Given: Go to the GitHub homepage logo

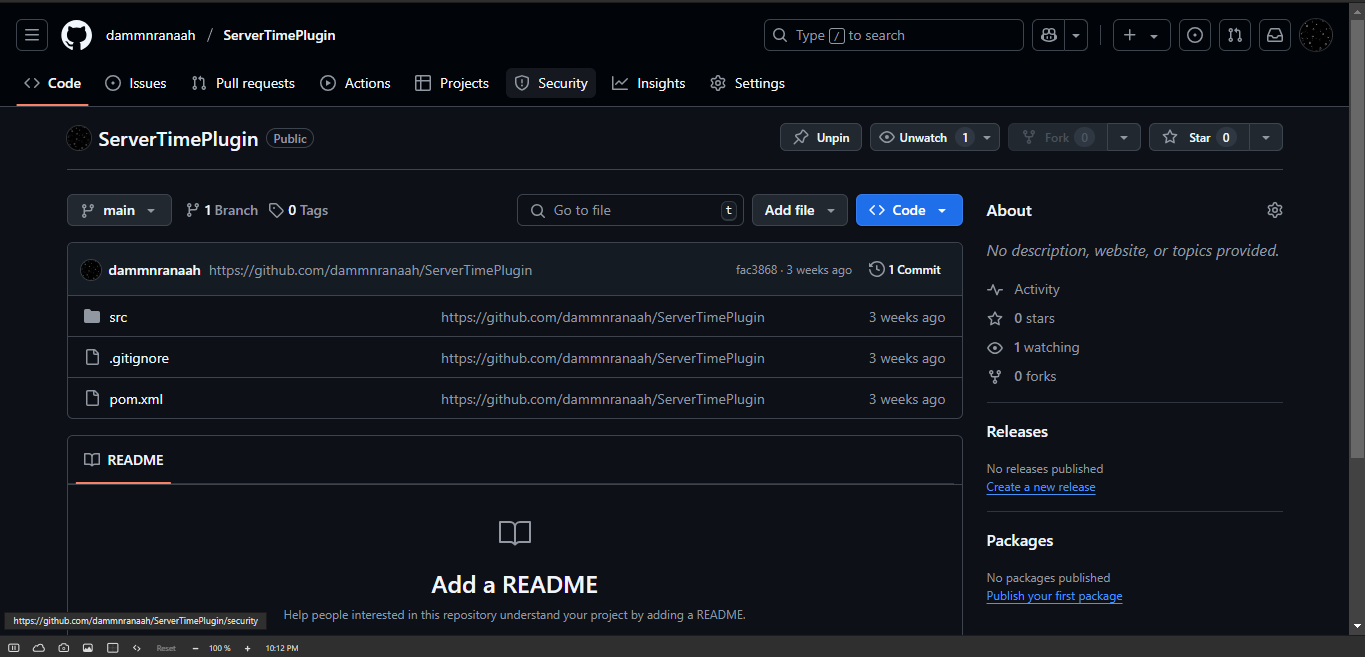Looking at the screenshot, I should 76,35.
